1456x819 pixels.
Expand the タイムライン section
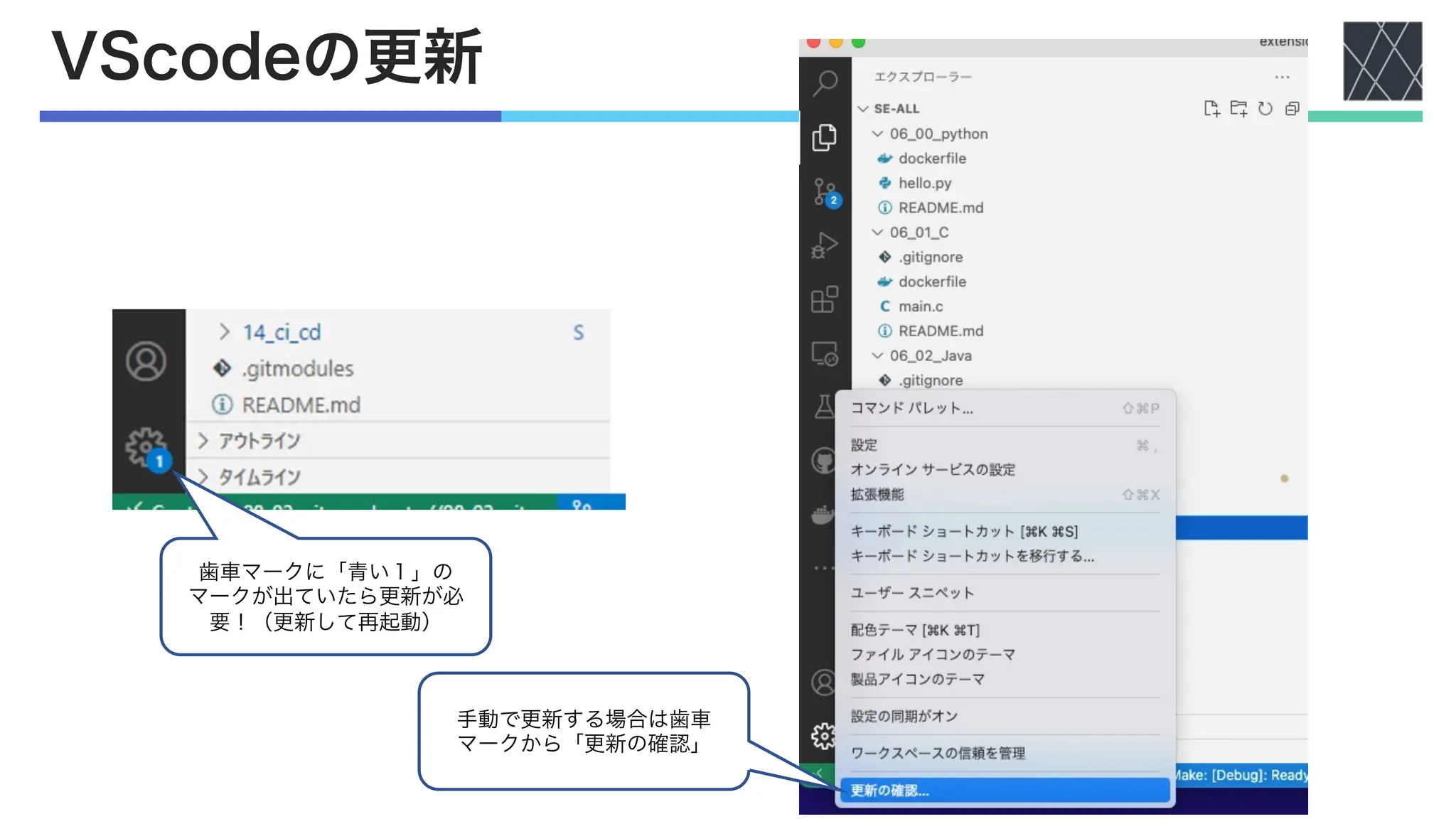203,476
